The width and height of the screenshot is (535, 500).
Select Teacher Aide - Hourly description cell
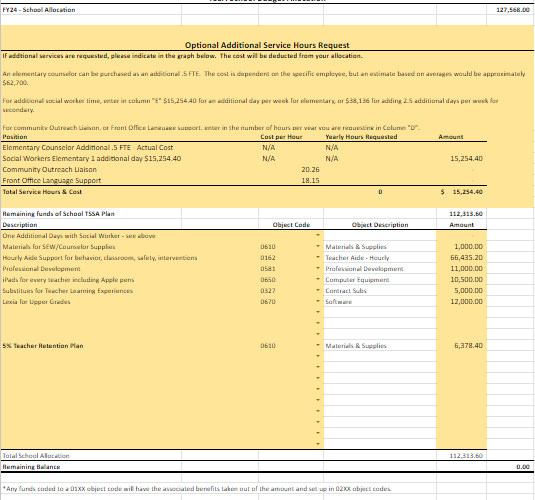(357, 257)
